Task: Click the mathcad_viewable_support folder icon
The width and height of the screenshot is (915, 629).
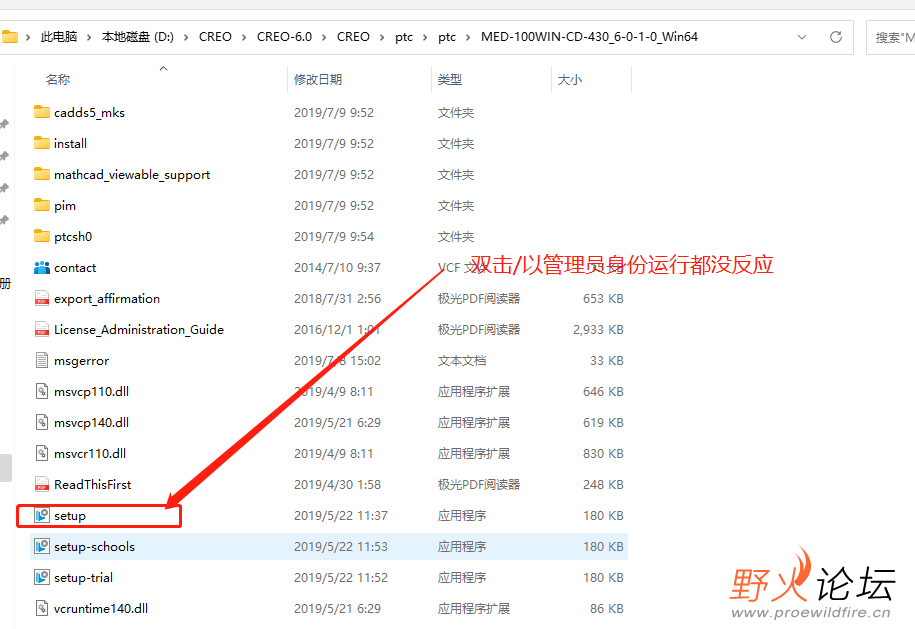Action: [41, 174]
